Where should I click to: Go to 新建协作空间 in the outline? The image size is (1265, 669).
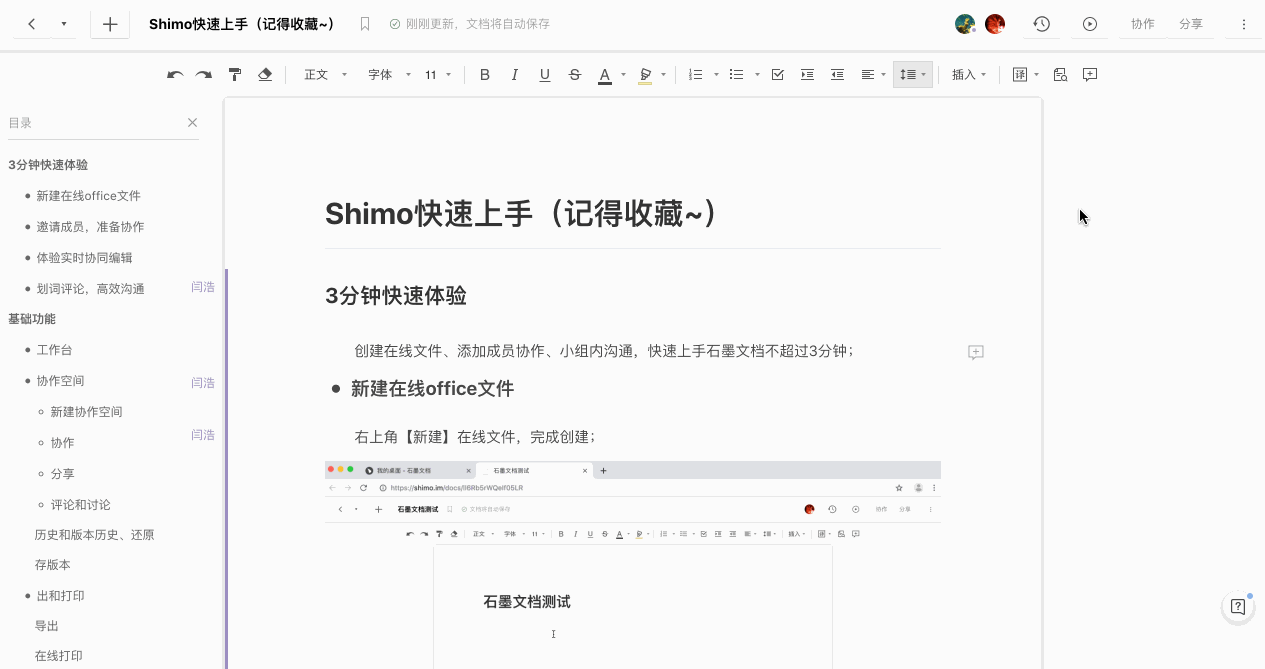(86, 412)
